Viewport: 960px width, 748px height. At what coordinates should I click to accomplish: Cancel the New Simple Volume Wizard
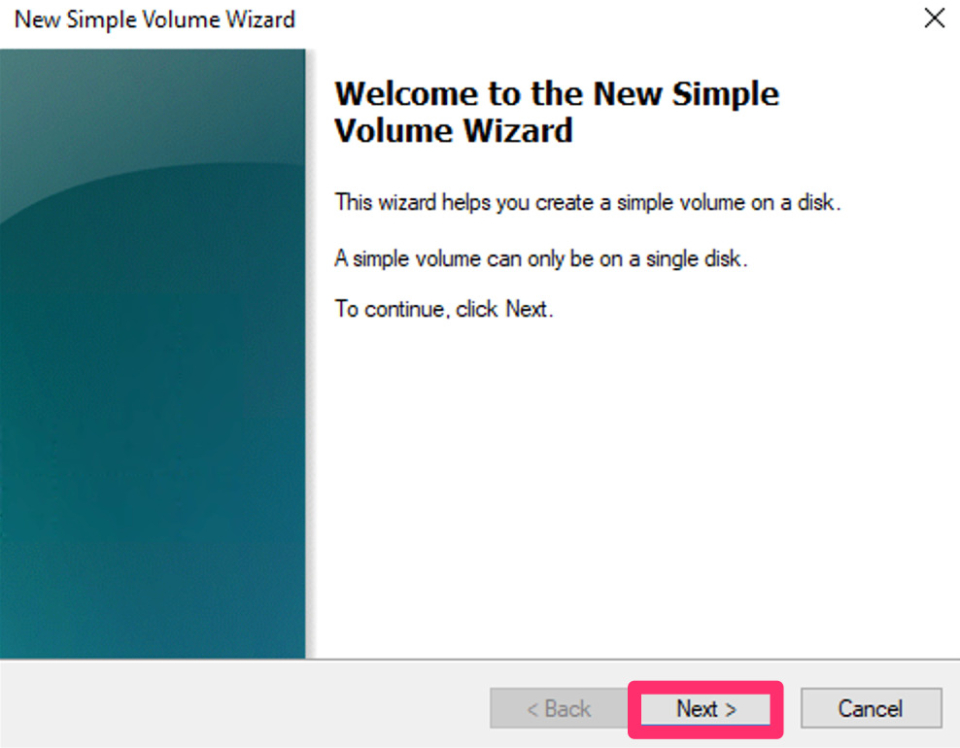871,708
